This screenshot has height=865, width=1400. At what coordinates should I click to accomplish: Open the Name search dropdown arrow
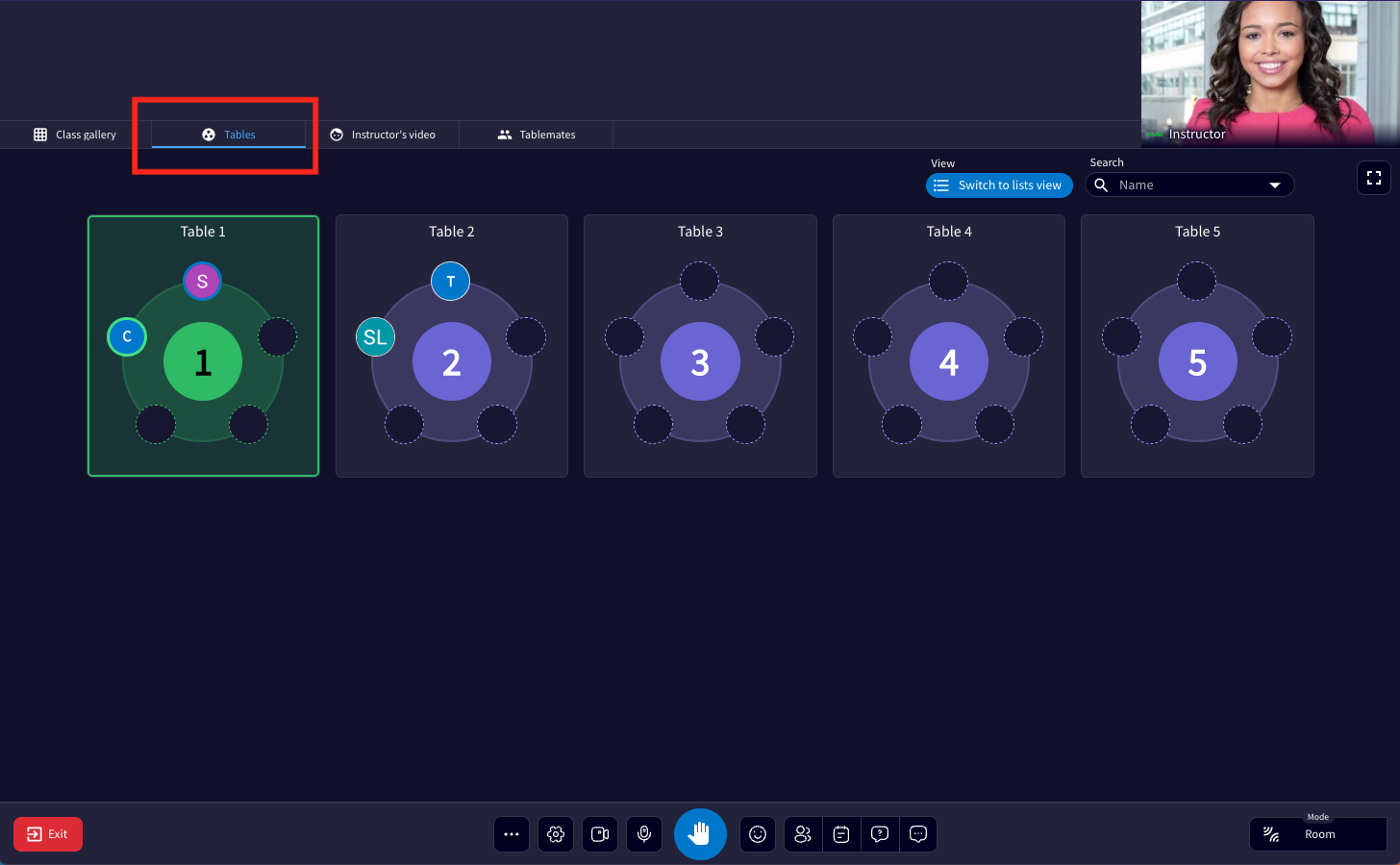1275,185
